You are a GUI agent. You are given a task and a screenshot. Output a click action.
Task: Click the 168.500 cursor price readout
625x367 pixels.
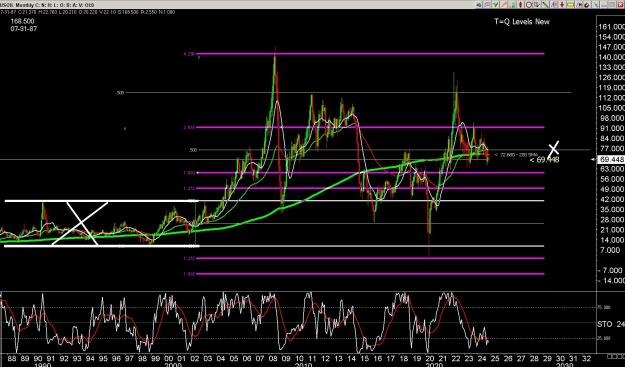(x=22, y=22)
